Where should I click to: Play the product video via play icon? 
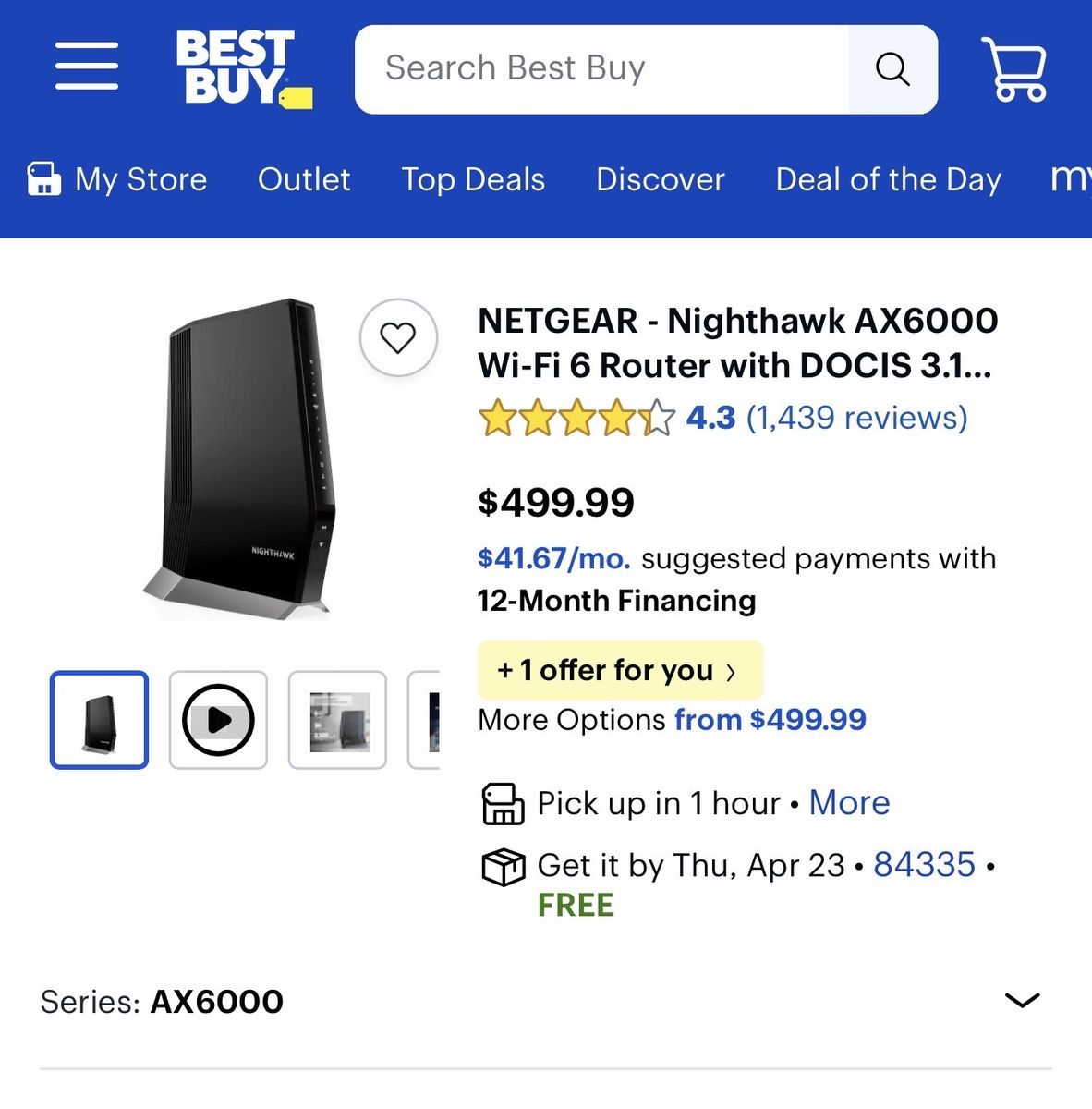click(x=217, y=719)
